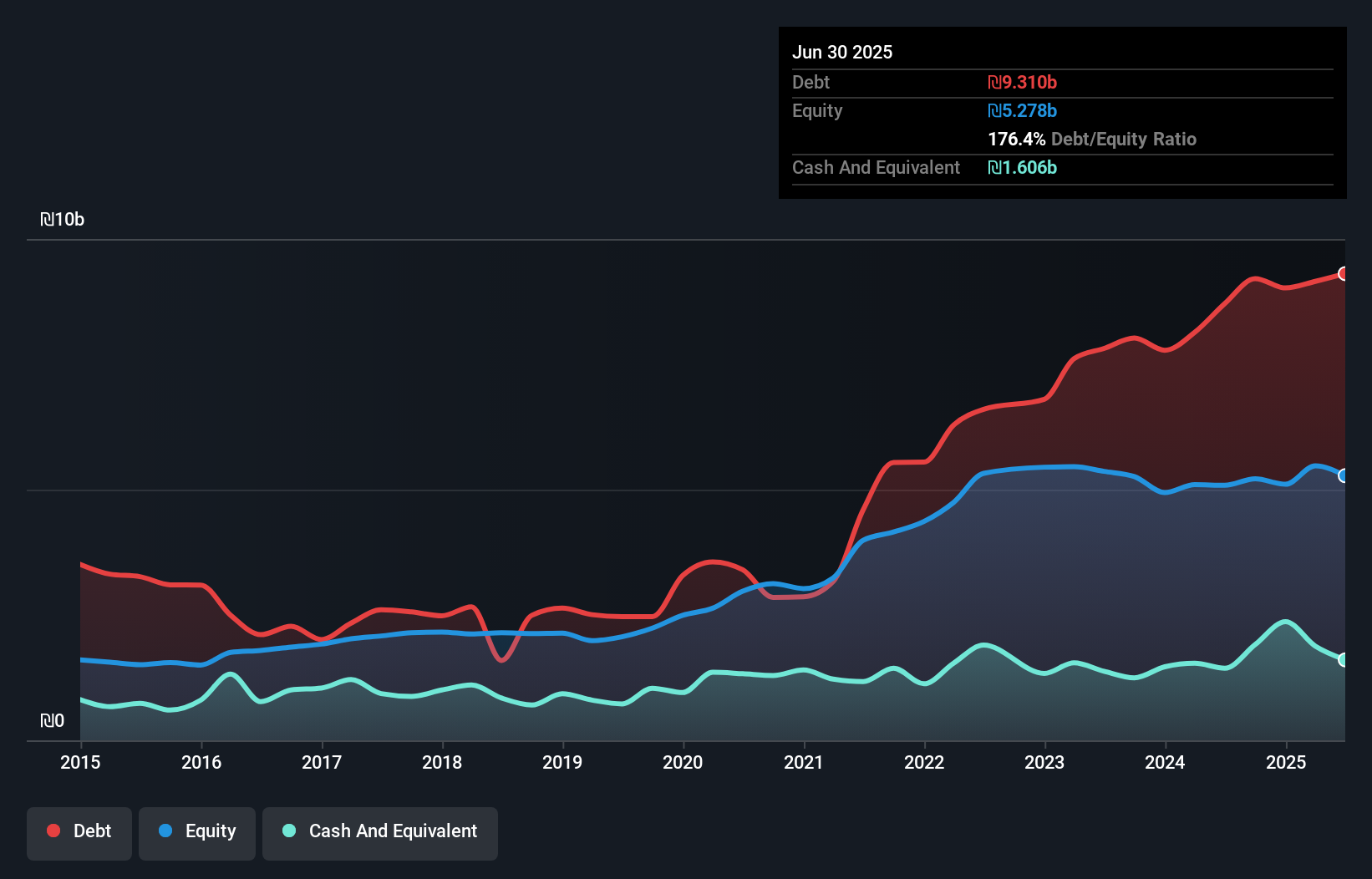
Task: Select the 2020 year label
Action: 683,762
